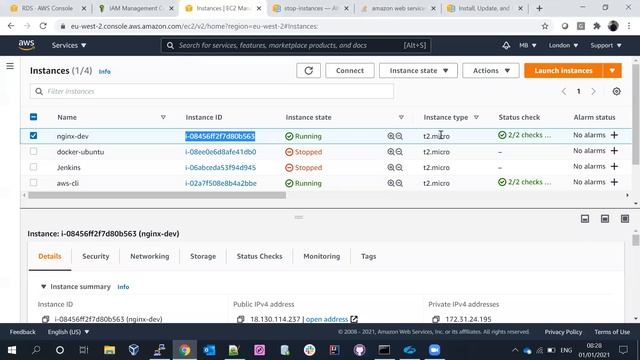Open the Support dropdown
This screenshot has width=640, height=360.
click(606, 45)
